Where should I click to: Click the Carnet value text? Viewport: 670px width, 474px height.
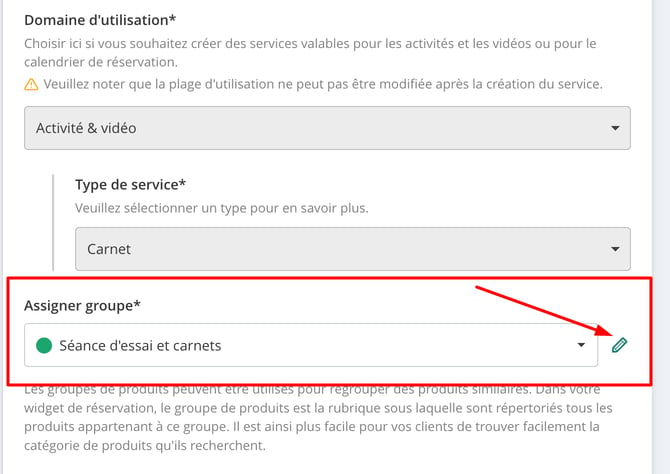coord(109,249)
